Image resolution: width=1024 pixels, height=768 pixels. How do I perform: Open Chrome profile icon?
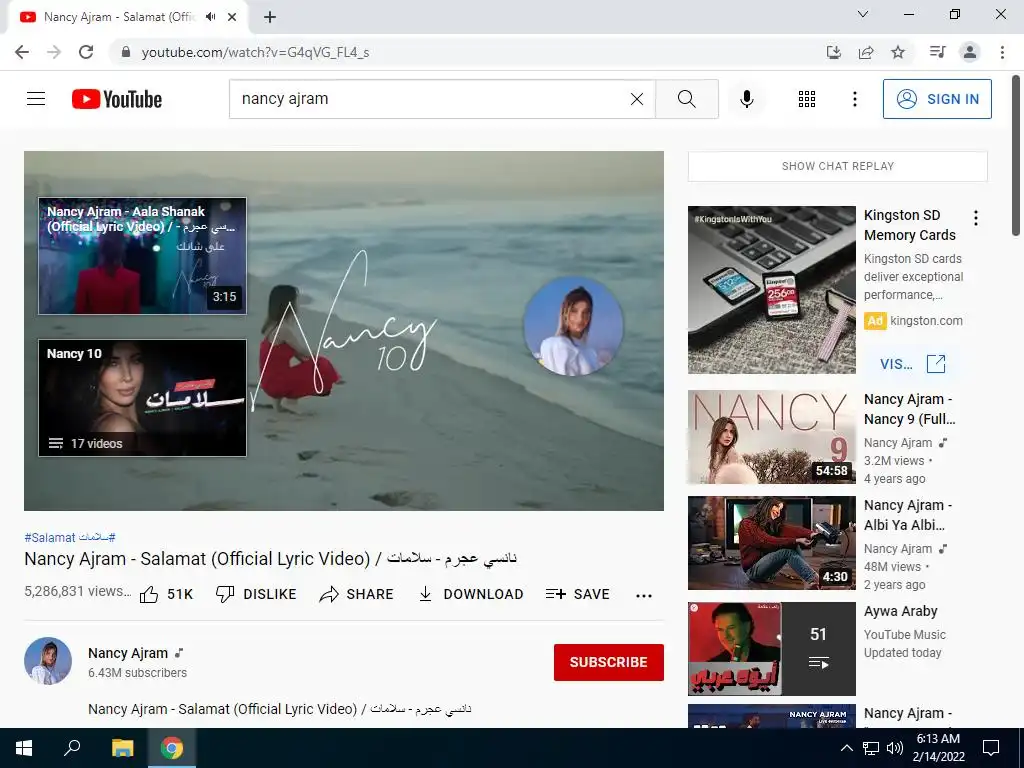970,52
